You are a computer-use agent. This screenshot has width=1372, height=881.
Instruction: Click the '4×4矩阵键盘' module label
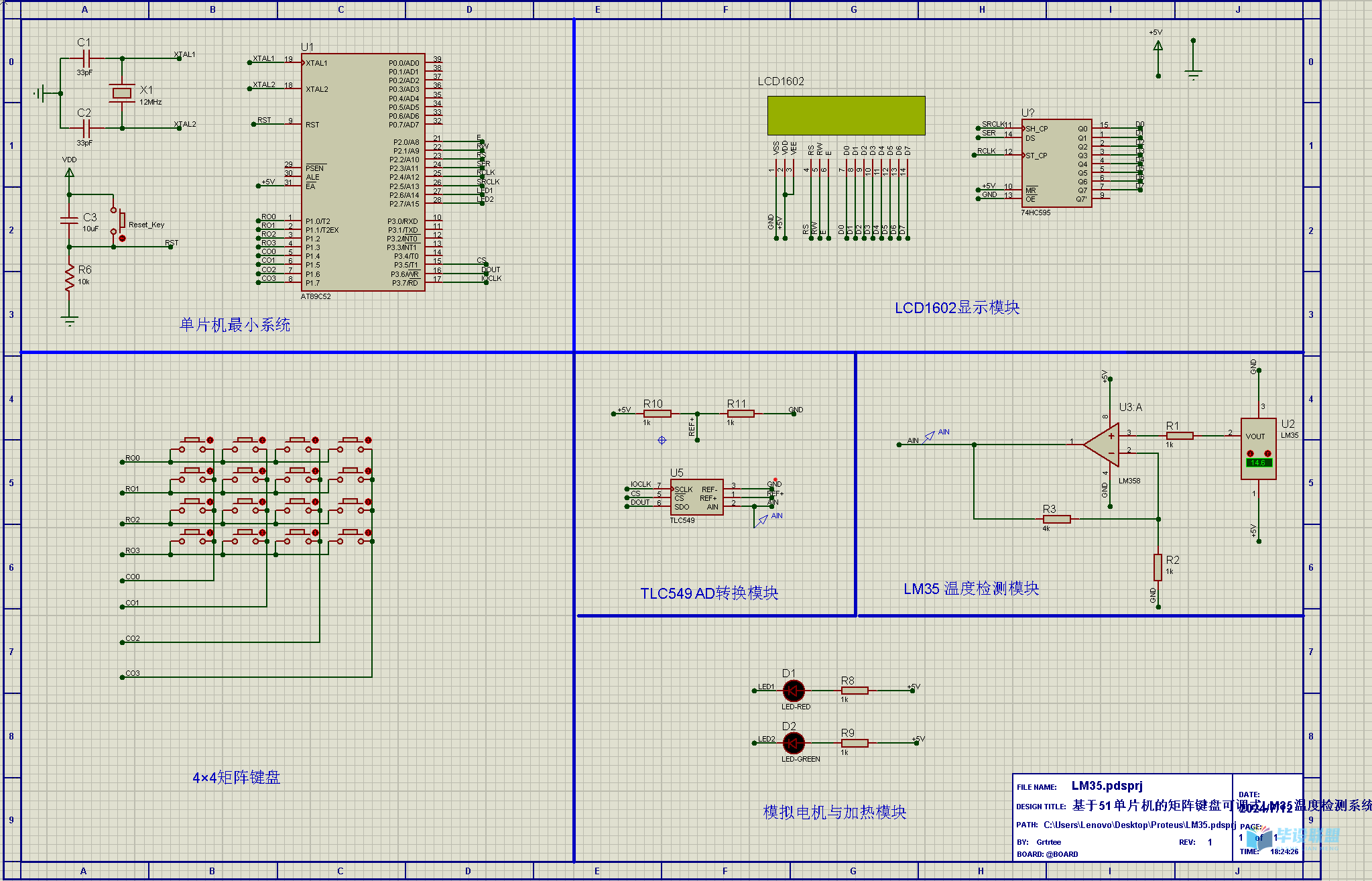tap(237, 778)
